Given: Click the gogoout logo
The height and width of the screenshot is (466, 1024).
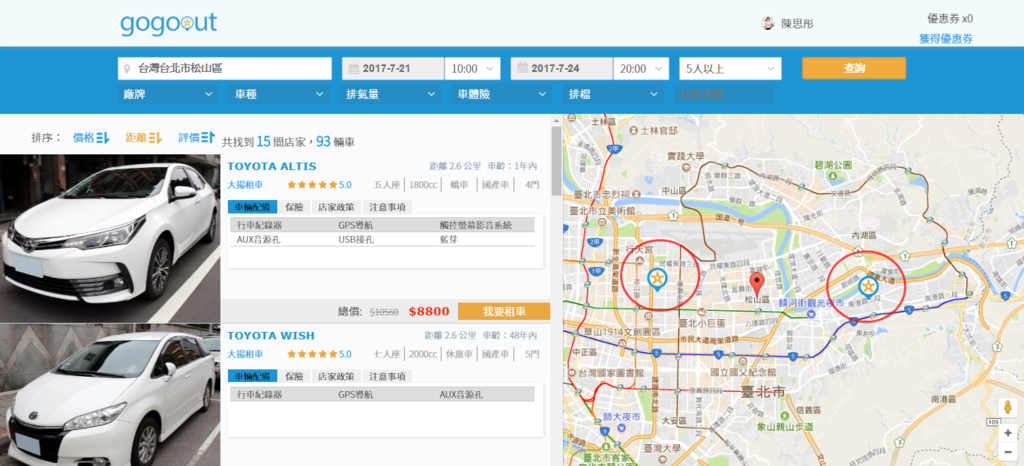Looking at the screenshot, I should (x=168, y=23).
